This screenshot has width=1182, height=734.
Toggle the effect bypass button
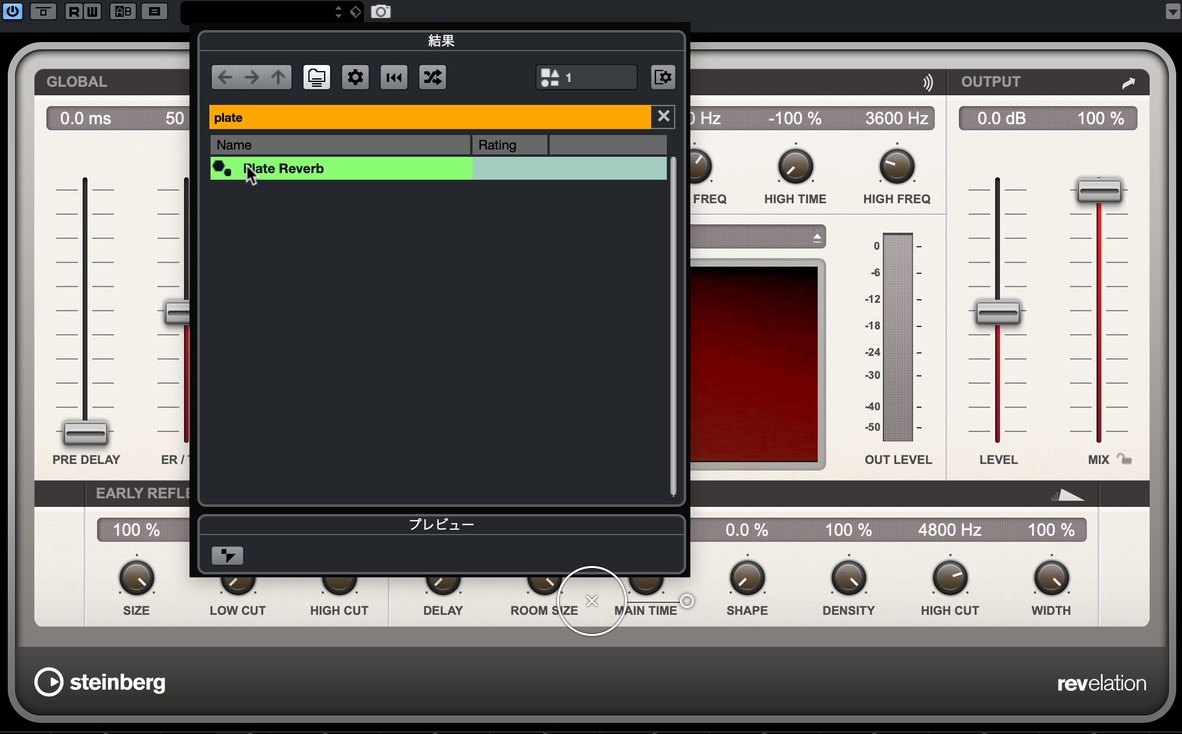43,11
